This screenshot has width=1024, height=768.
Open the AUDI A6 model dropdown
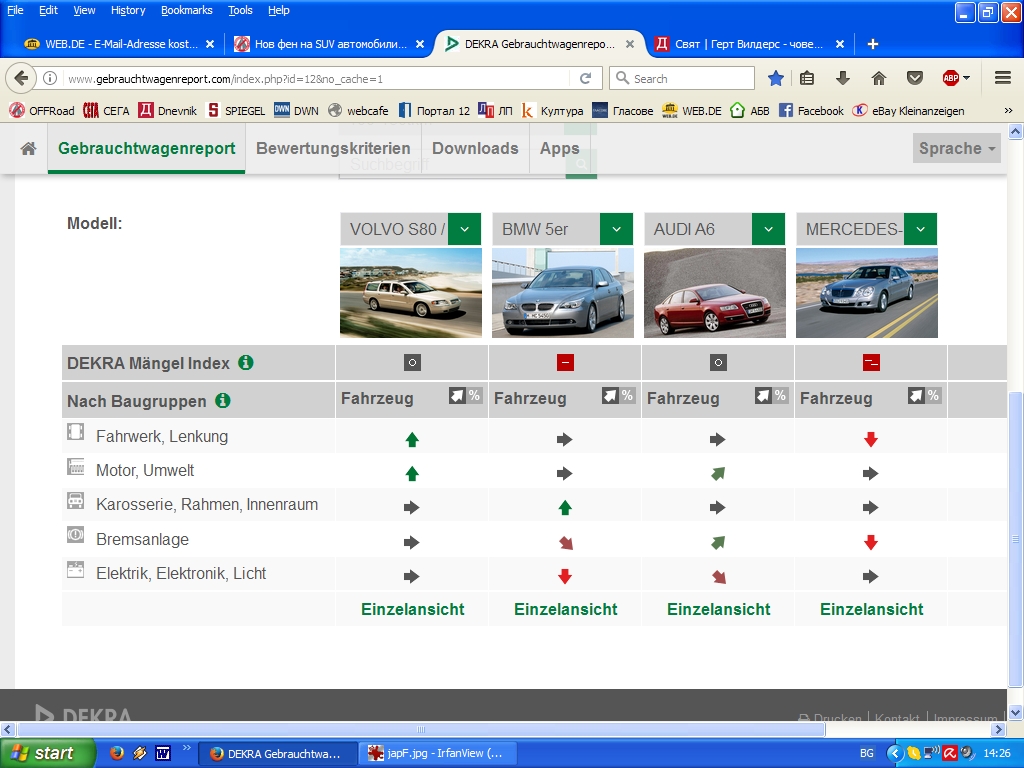(x=768, y=229)
